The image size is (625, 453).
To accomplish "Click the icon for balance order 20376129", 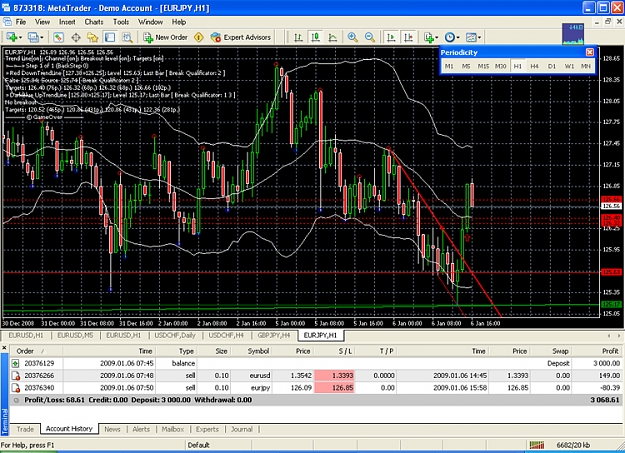I will (x=15, y=363).
